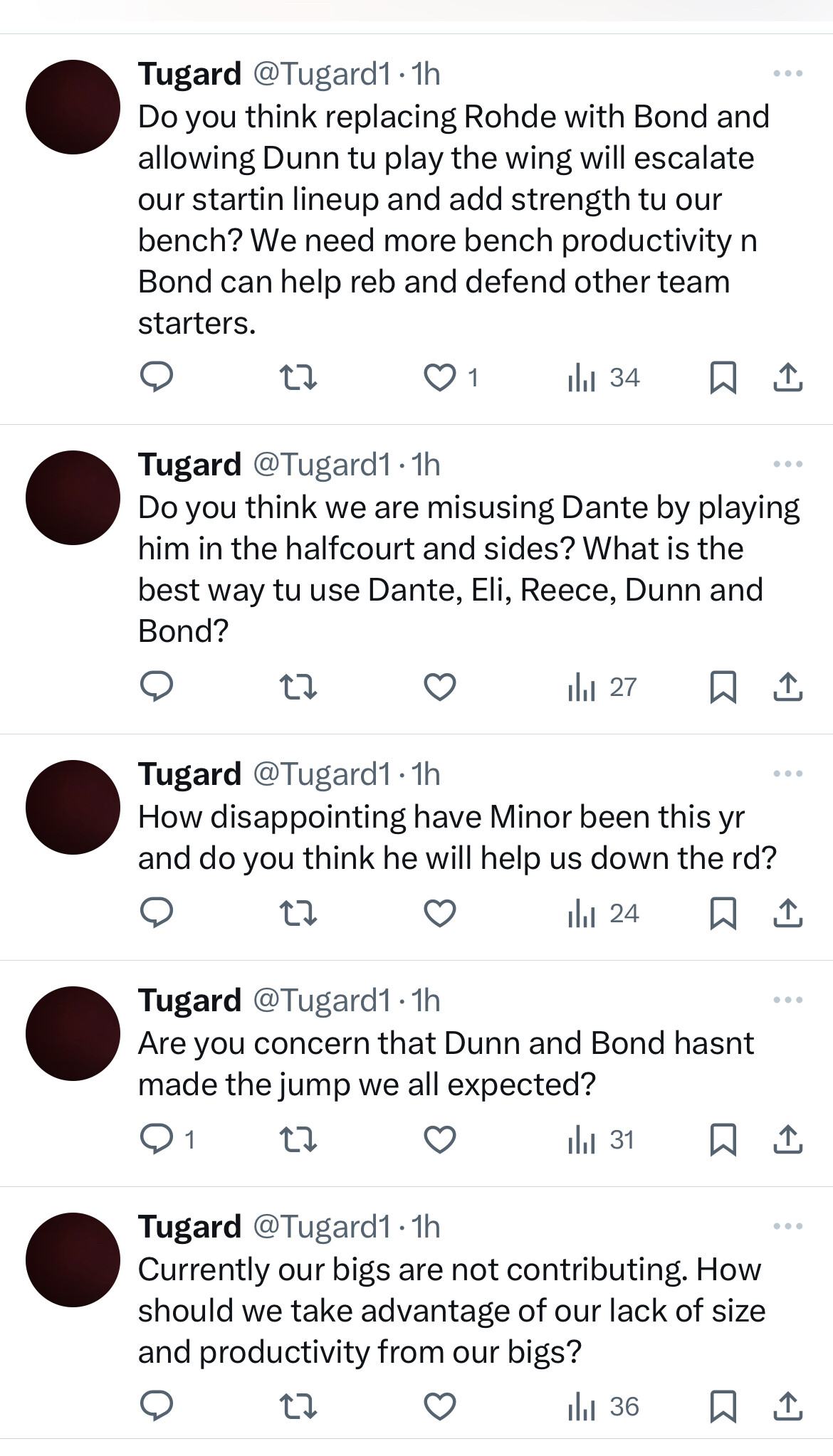Like the tweet about misusing Dante

pyautogui.click(x=440, y=687)
